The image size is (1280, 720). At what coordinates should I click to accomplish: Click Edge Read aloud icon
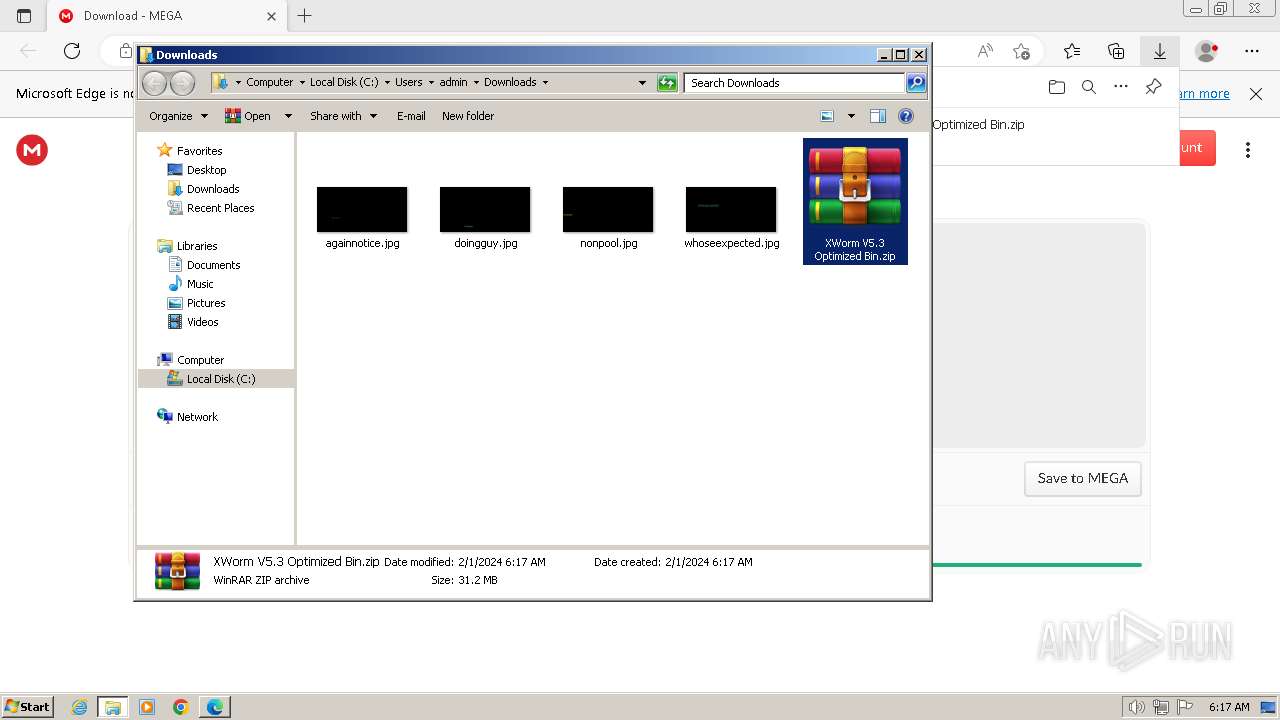tap(985, 51)
